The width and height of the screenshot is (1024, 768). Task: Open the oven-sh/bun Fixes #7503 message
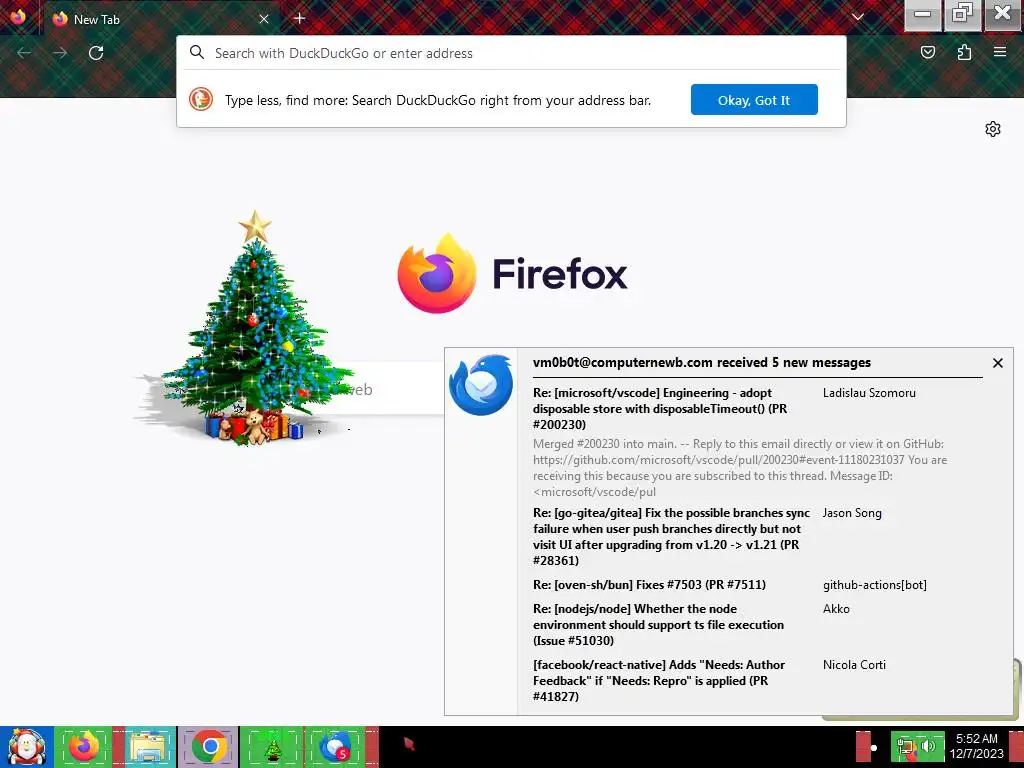point(649,584)
